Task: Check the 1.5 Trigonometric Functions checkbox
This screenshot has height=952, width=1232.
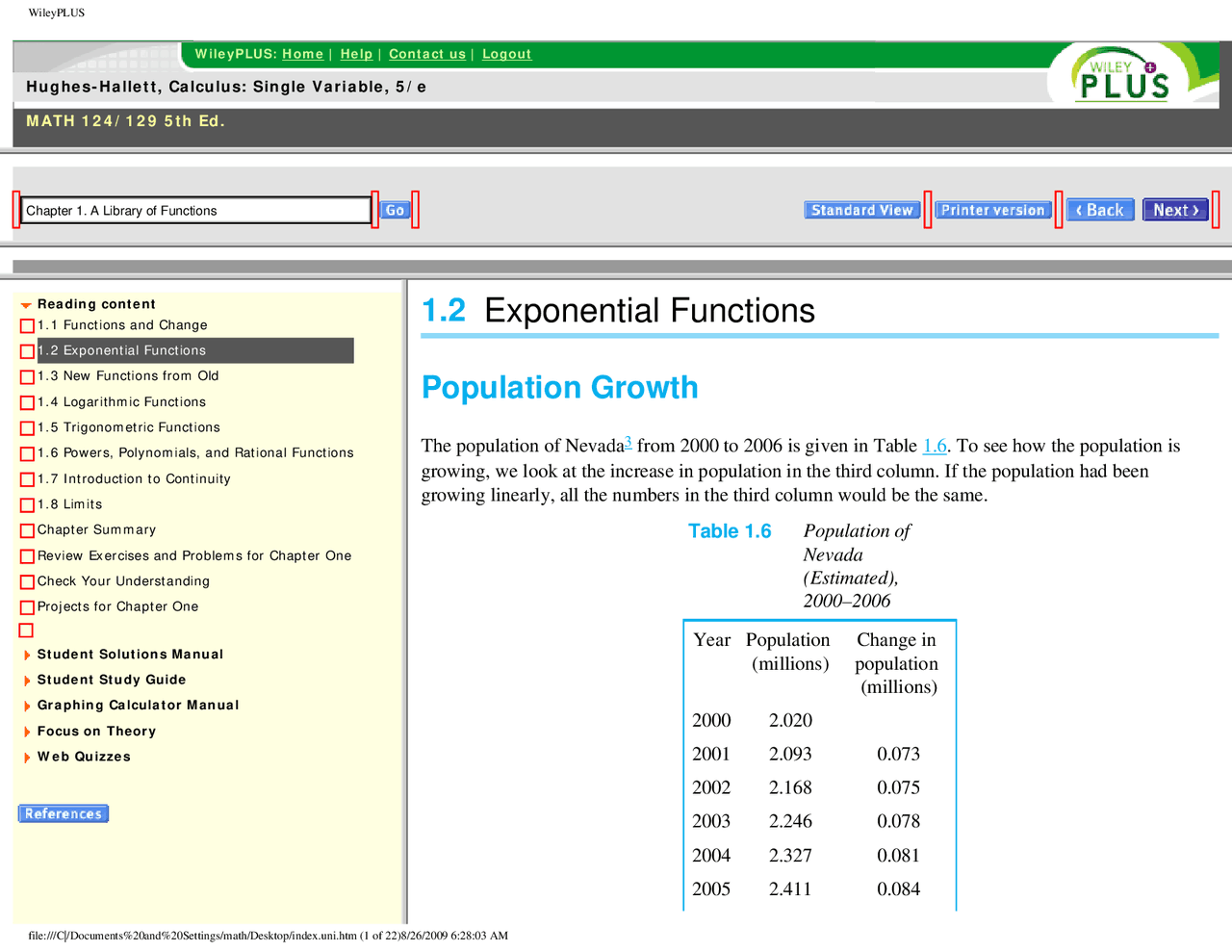Action: point(26,427)
